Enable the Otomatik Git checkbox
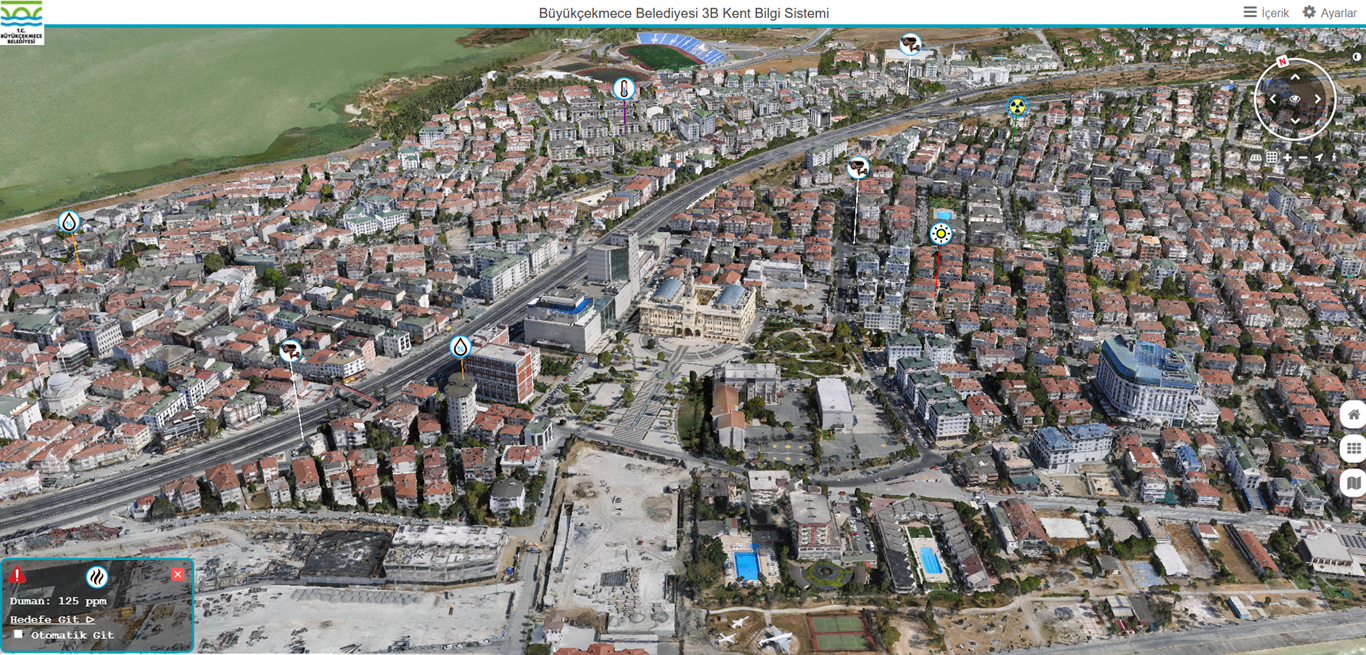This screenshot has height=655, width=1366. click(x=18, y=635)
